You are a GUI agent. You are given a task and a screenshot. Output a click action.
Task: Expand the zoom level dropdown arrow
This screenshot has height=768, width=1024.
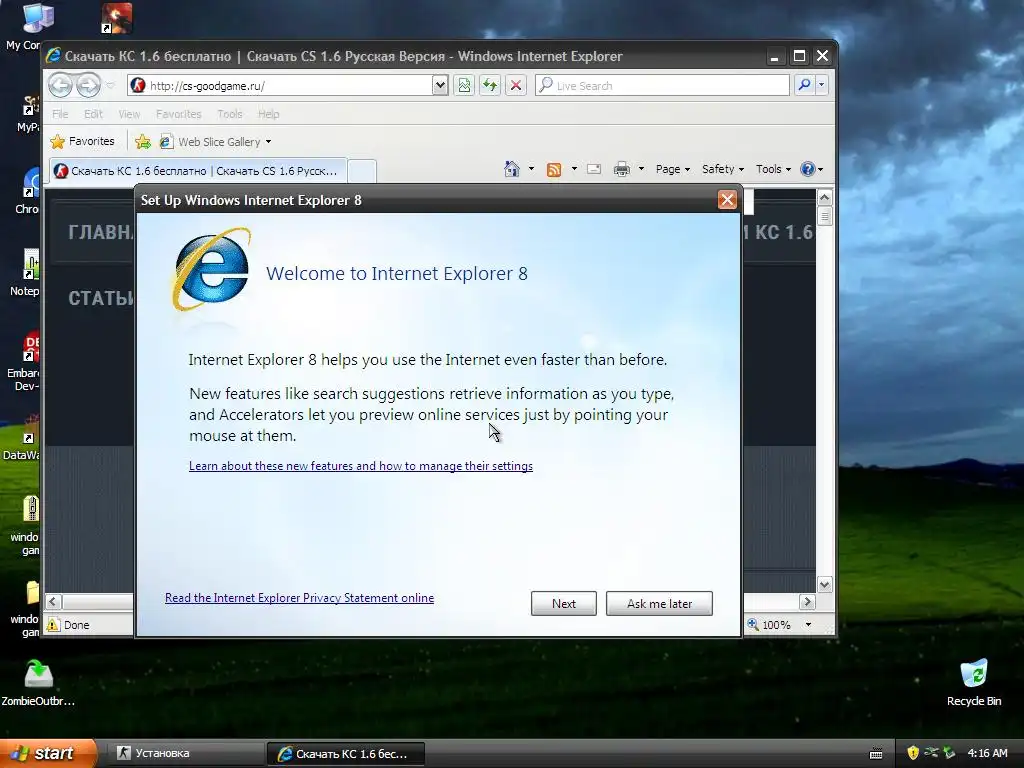coord(808,625)
